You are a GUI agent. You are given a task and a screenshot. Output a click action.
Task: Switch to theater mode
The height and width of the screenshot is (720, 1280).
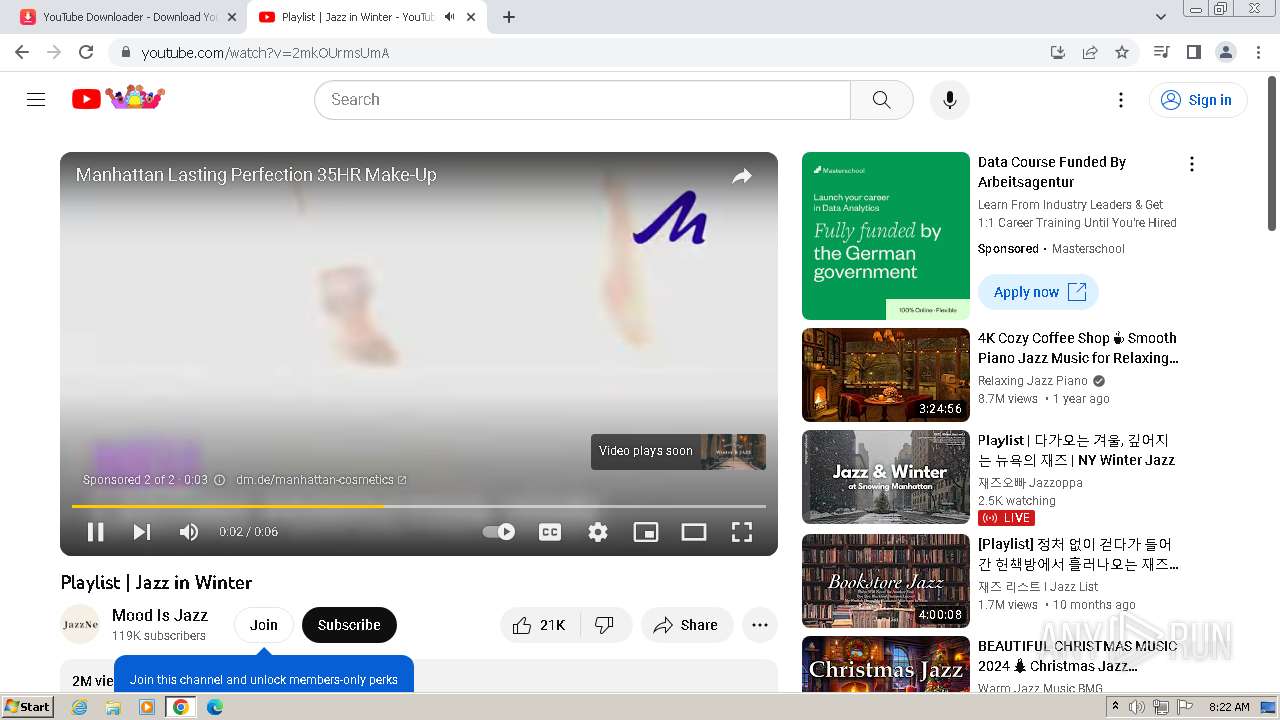694,532
